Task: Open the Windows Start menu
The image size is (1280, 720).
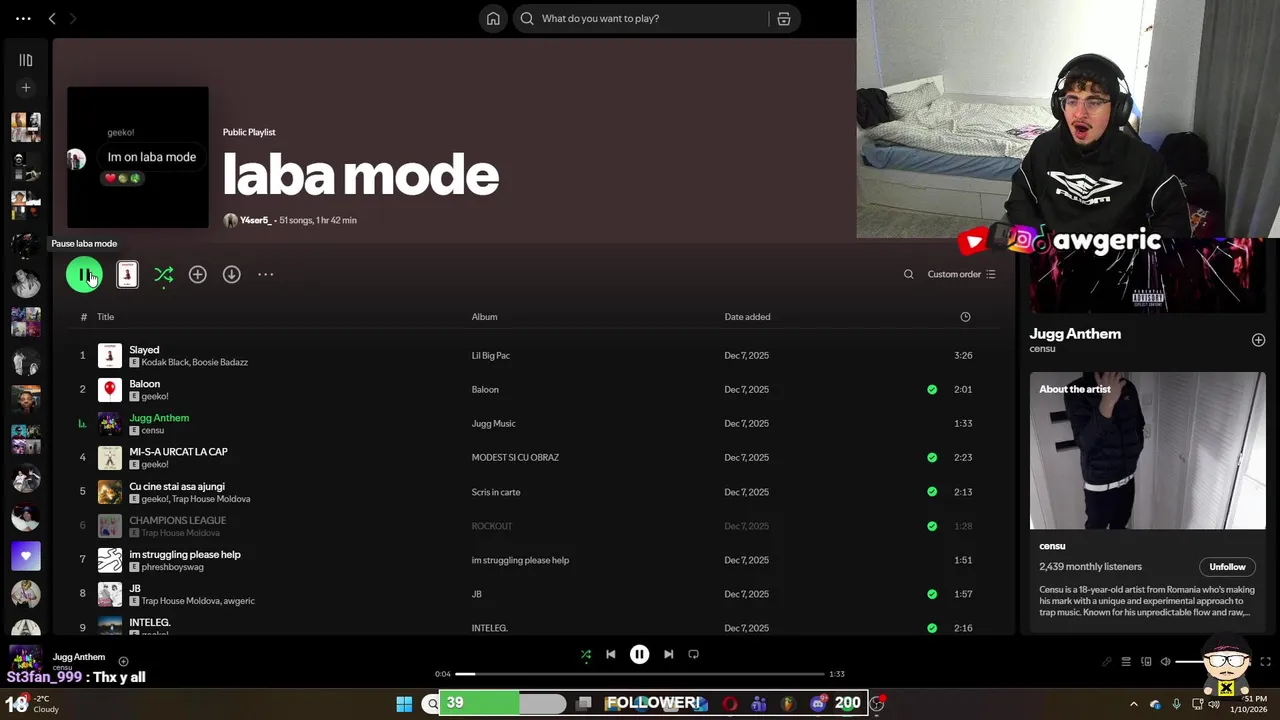Action: pos(404,704)
